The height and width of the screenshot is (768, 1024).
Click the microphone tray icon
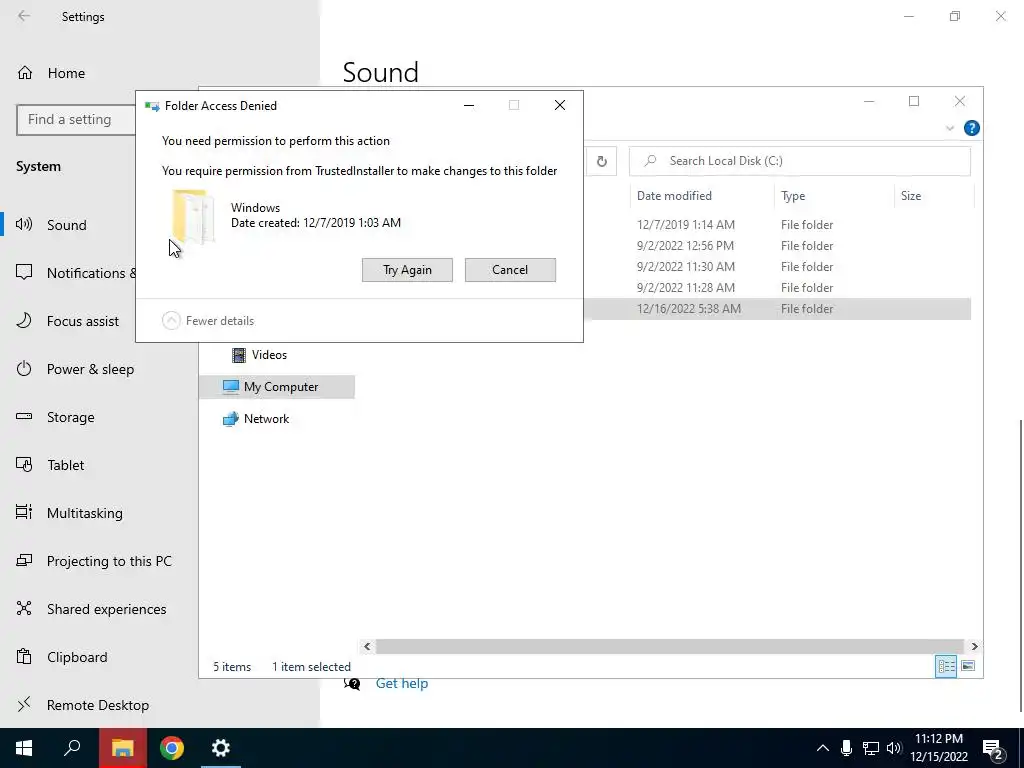[x=846, y=748]
